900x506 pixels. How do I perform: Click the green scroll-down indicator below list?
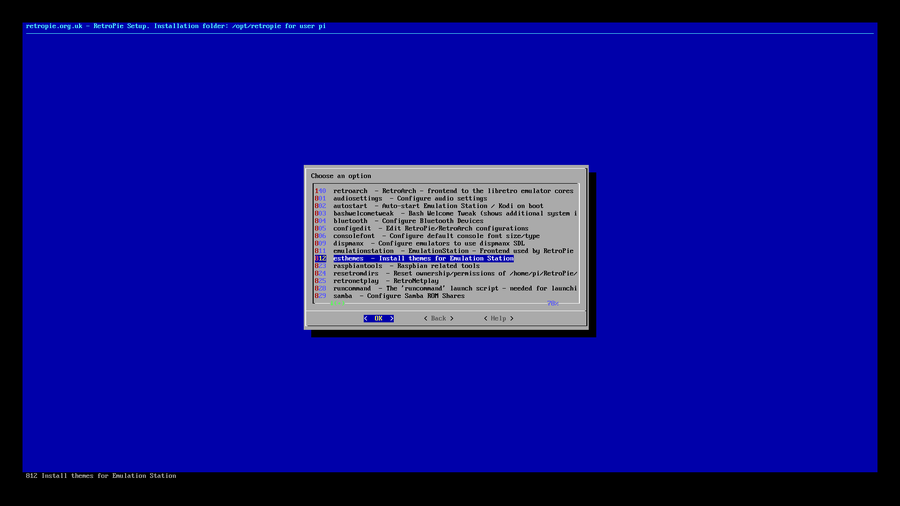338,303
